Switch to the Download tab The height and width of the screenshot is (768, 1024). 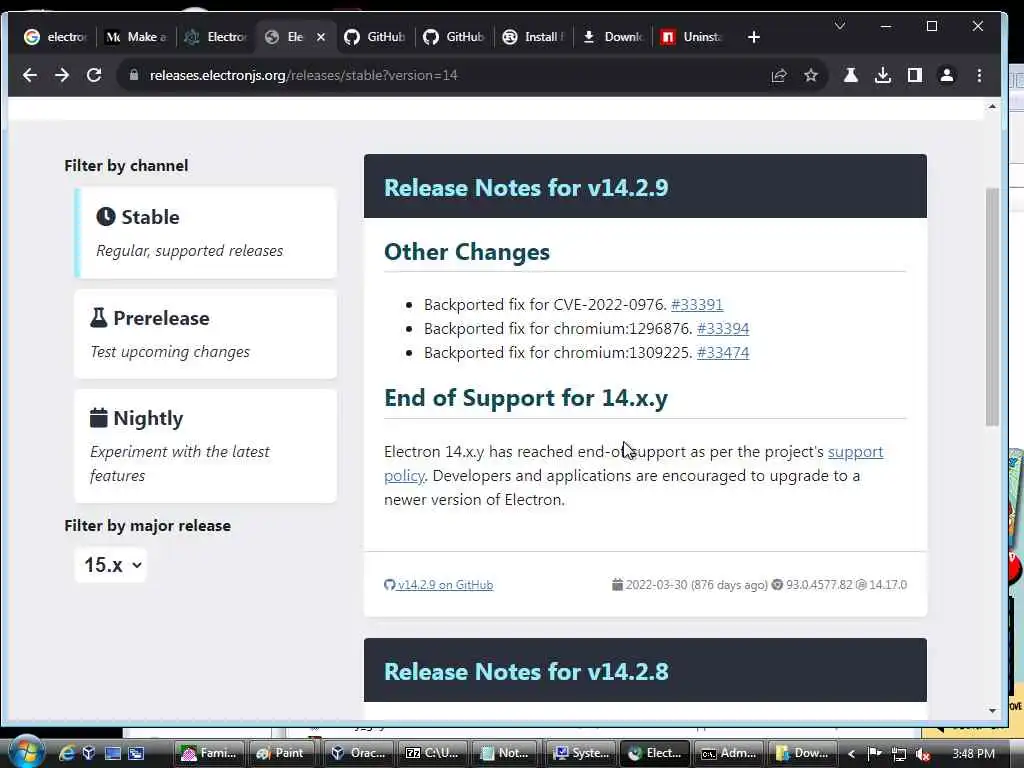[613, 37]
